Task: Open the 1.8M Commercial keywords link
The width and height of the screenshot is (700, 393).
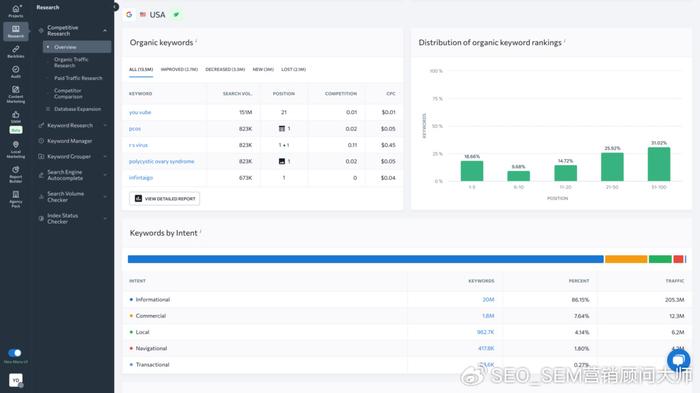Action: click(488, 316)
